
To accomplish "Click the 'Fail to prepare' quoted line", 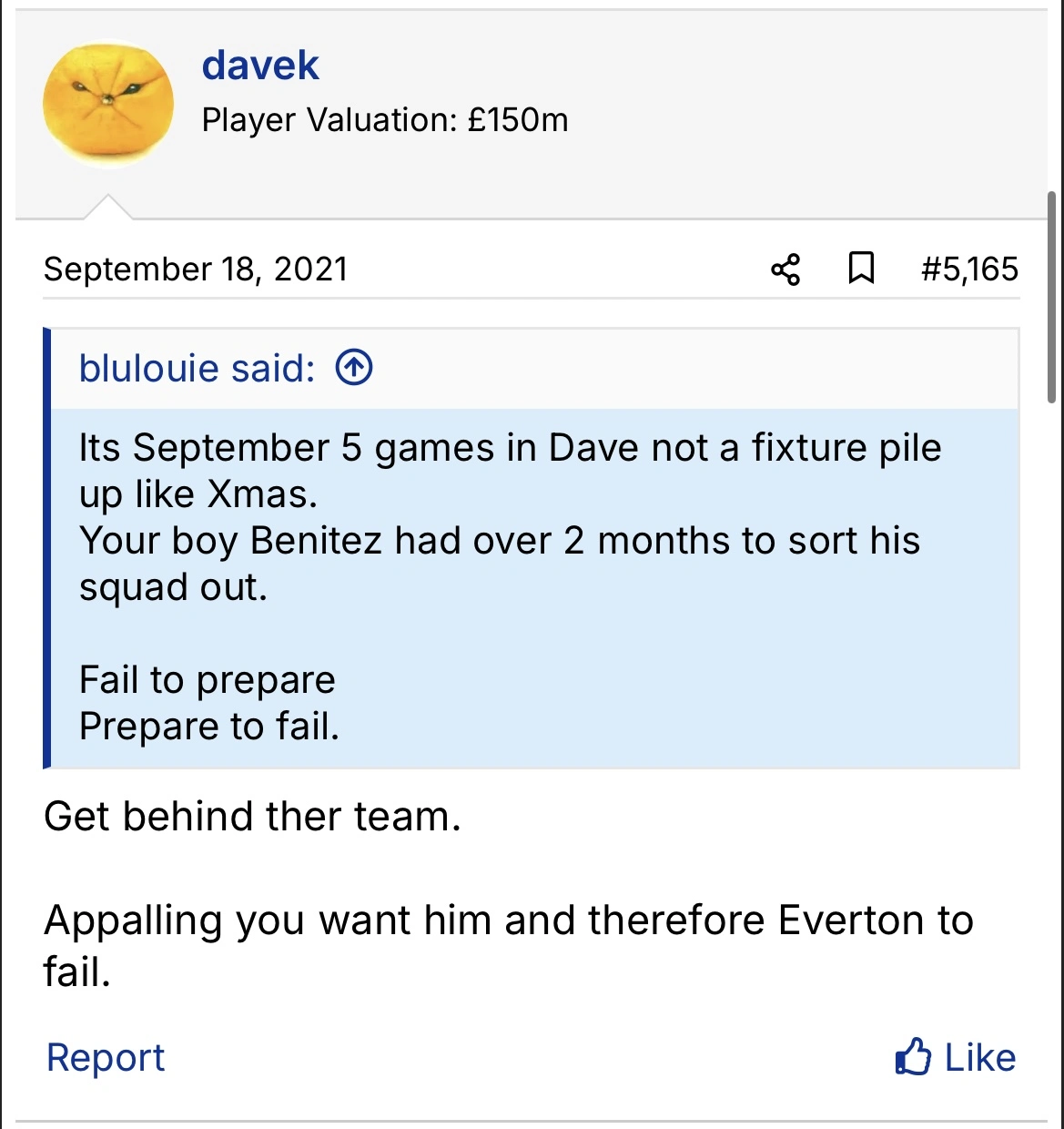I will click(x=208, y=680).
